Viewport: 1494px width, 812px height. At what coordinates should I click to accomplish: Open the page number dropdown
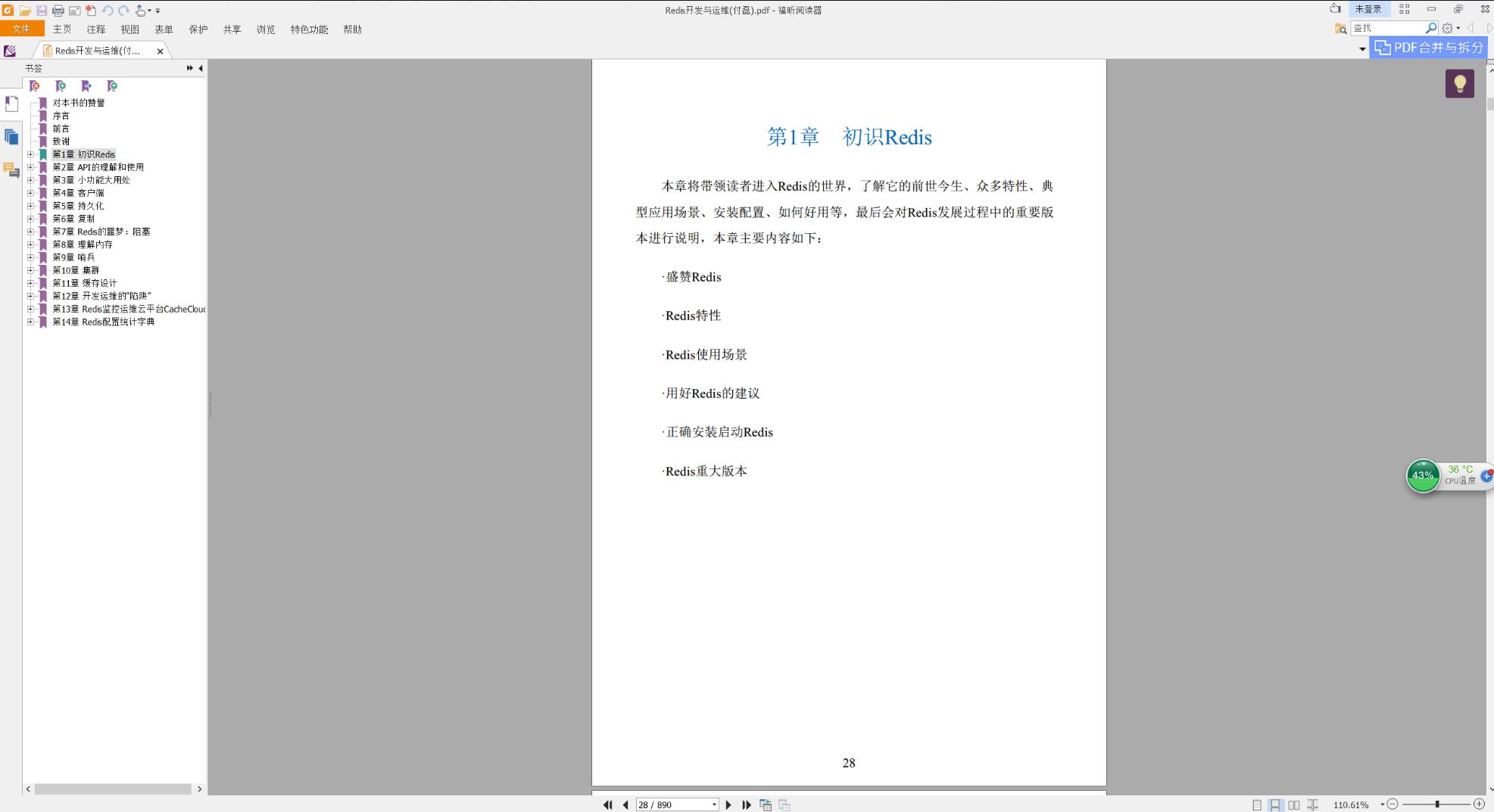pyautogui.click(x=714, y=804)
